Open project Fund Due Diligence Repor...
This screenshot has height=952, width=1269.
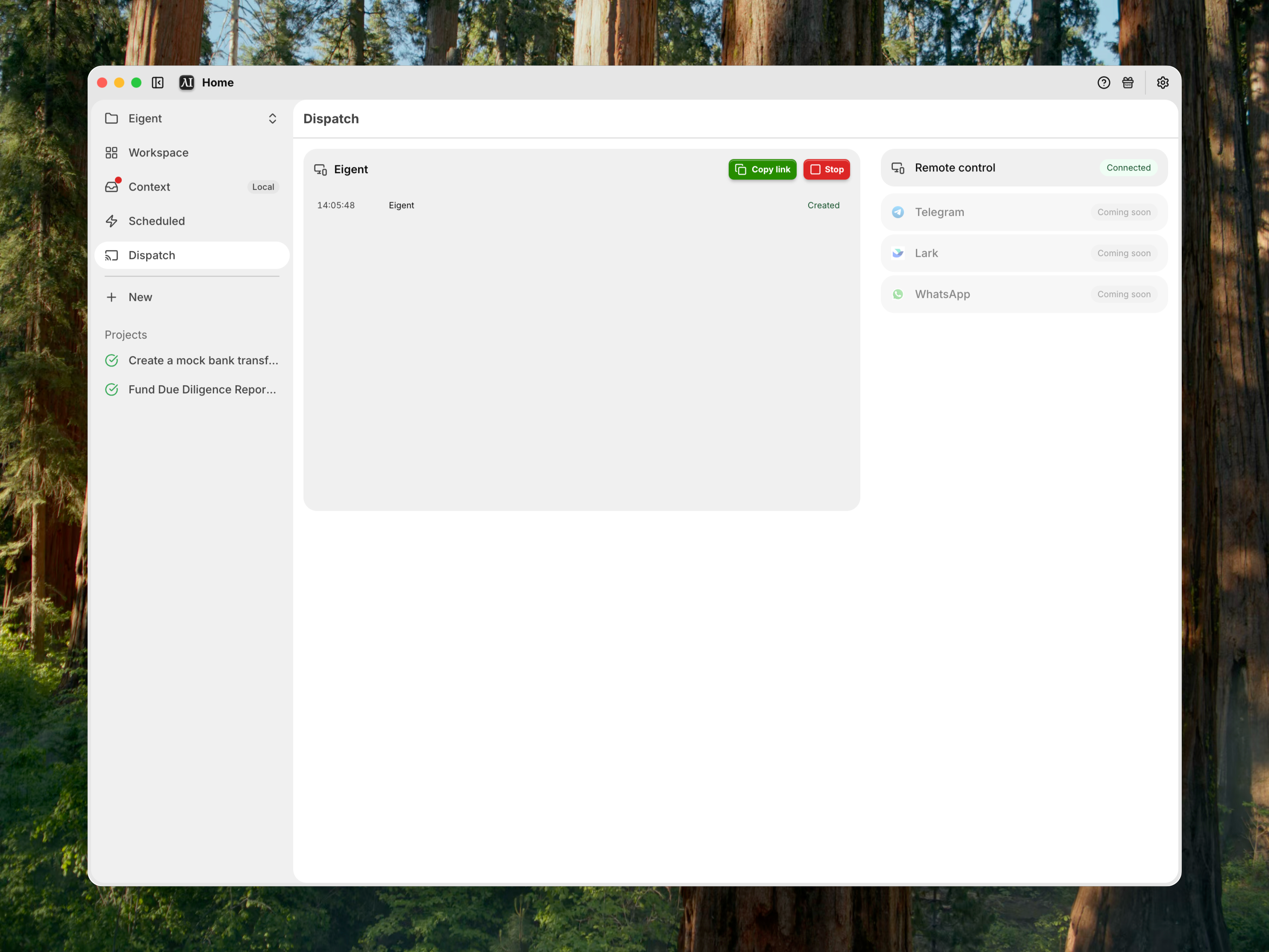coord(192,389)
